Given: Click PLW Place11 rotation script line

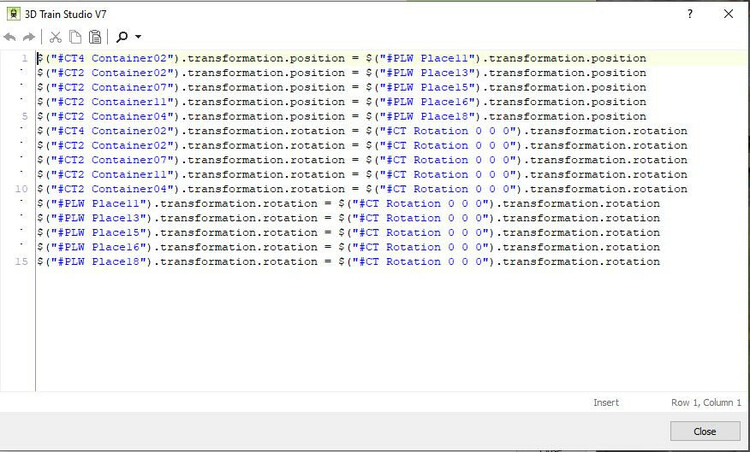Looking at the screenshot, I should [348, 204].
